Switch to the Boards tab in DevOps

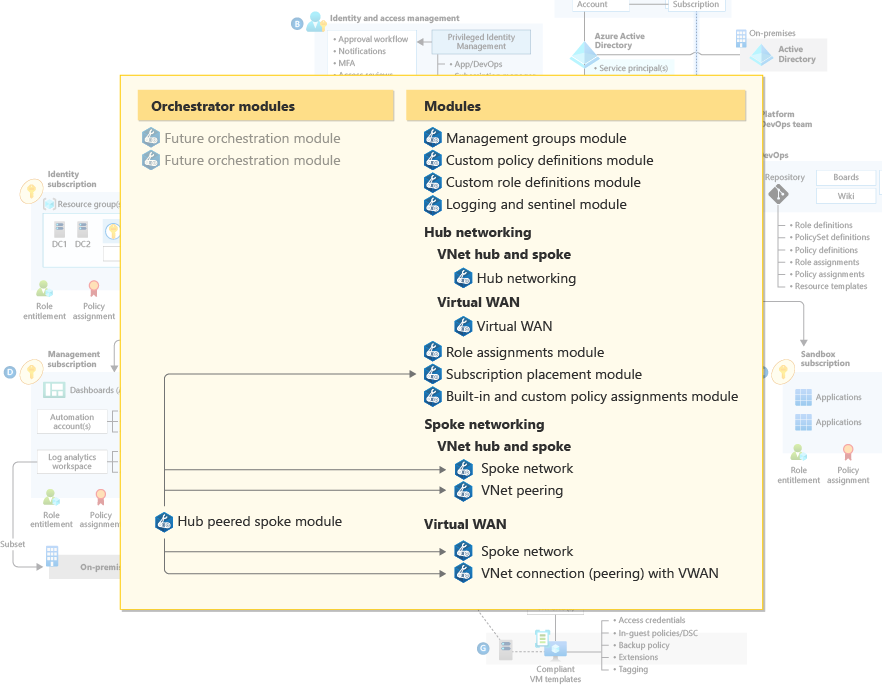[845, 176]
